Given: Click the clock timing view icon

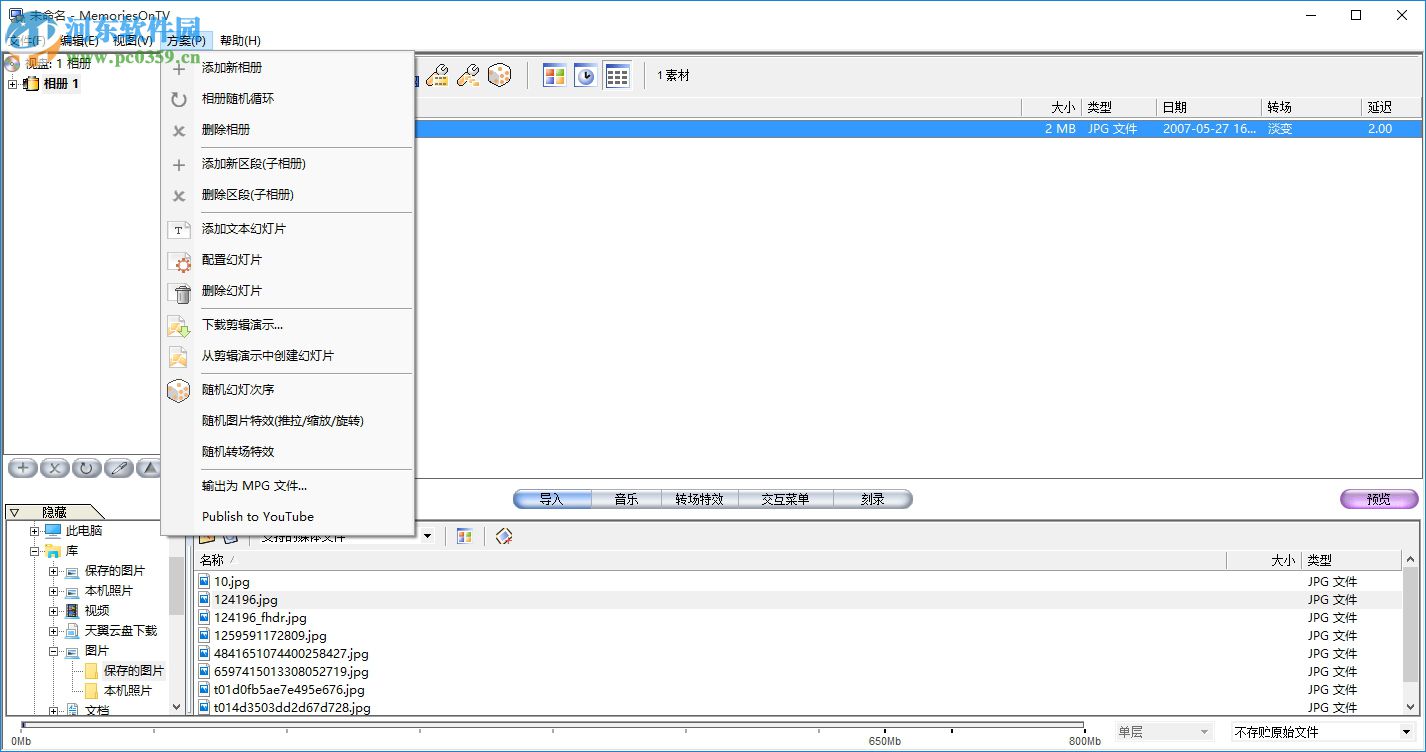Looking at the screenshot, I should point(585,75).
